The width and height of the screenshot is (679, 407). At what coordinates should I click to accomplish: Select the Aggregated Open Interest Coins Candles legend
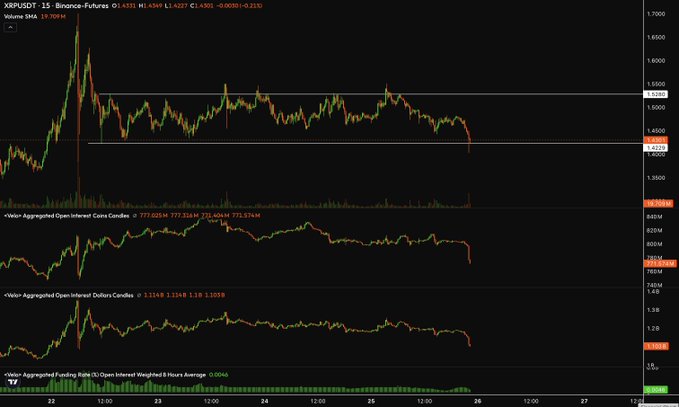[x=67, y=215]
